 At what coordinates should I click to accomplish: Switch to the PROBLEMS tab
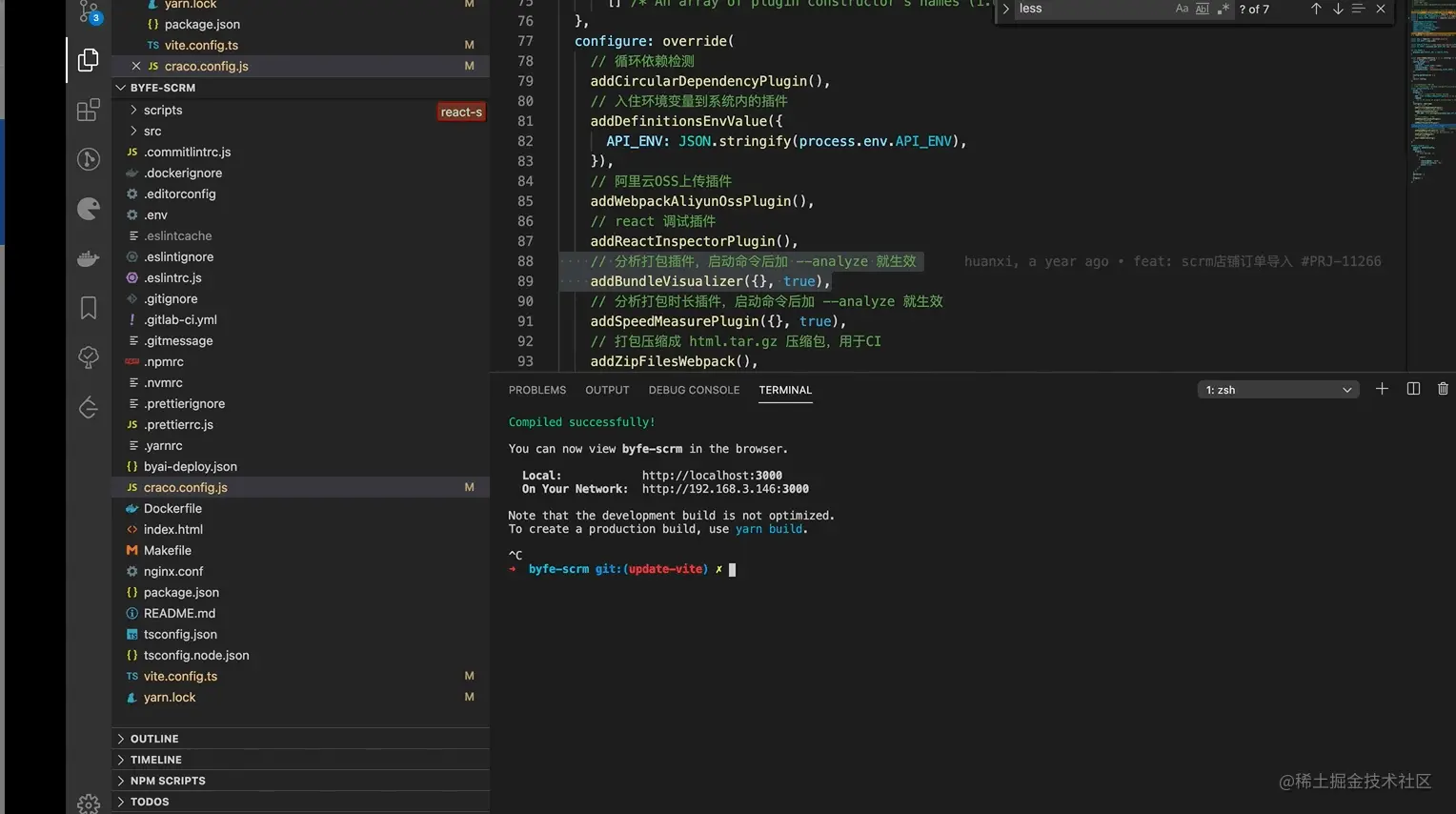(536, 390)
